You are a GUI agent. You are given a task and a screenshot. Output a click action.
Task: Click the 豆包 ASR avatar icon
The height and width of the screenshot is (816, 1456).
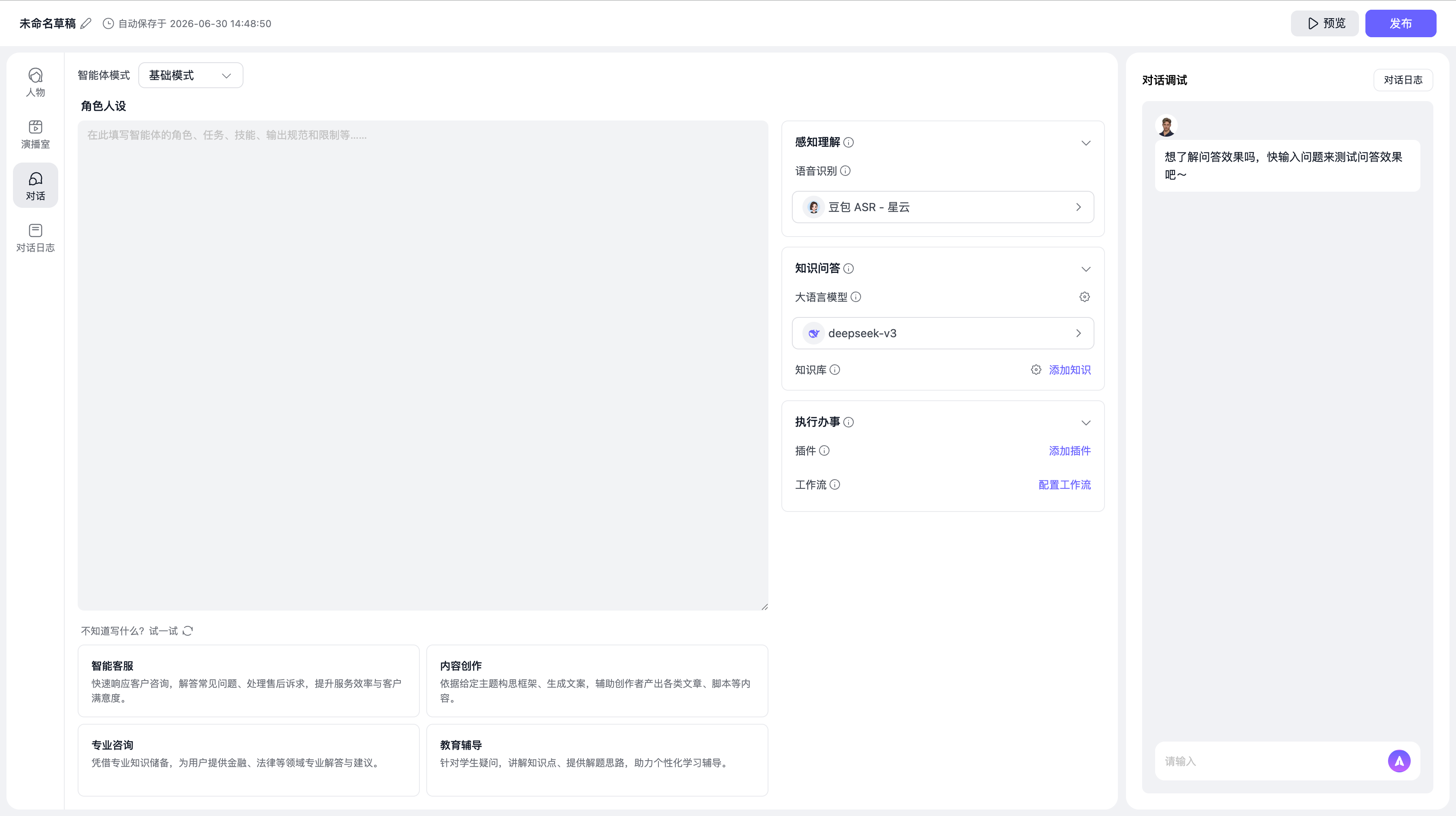(x=813, y=207)
